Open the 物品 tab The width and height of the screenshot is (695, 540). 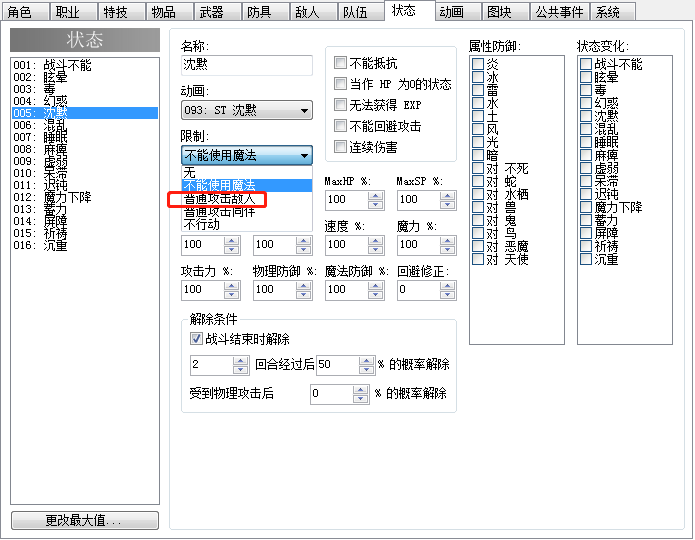[x=169, y=12]
